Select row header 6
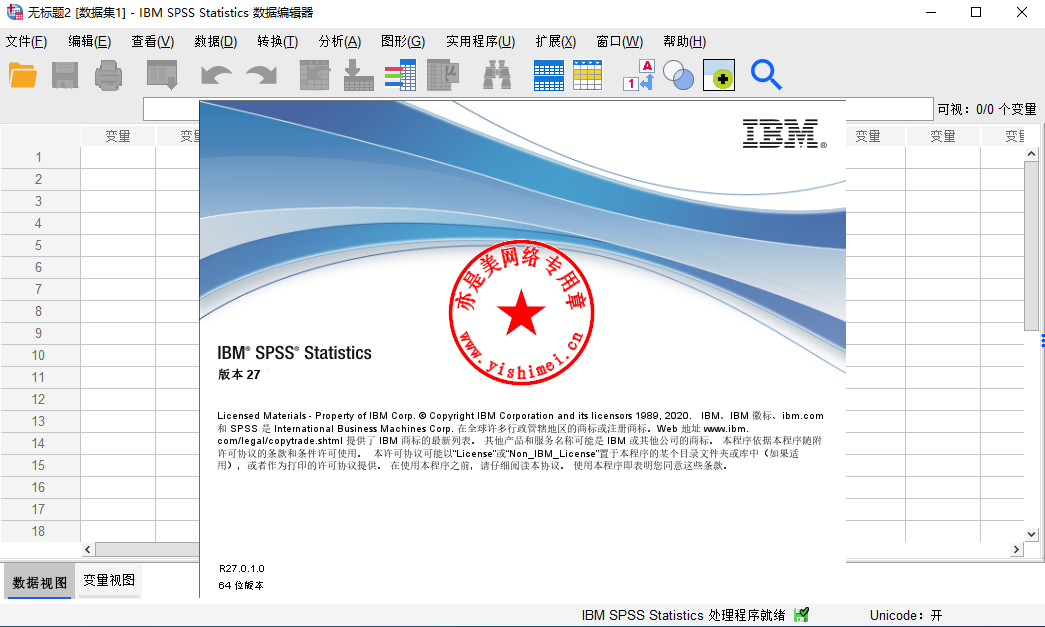Image resolution: width=1045 pixels, height=627 pixels. click(x=39, y=267)
